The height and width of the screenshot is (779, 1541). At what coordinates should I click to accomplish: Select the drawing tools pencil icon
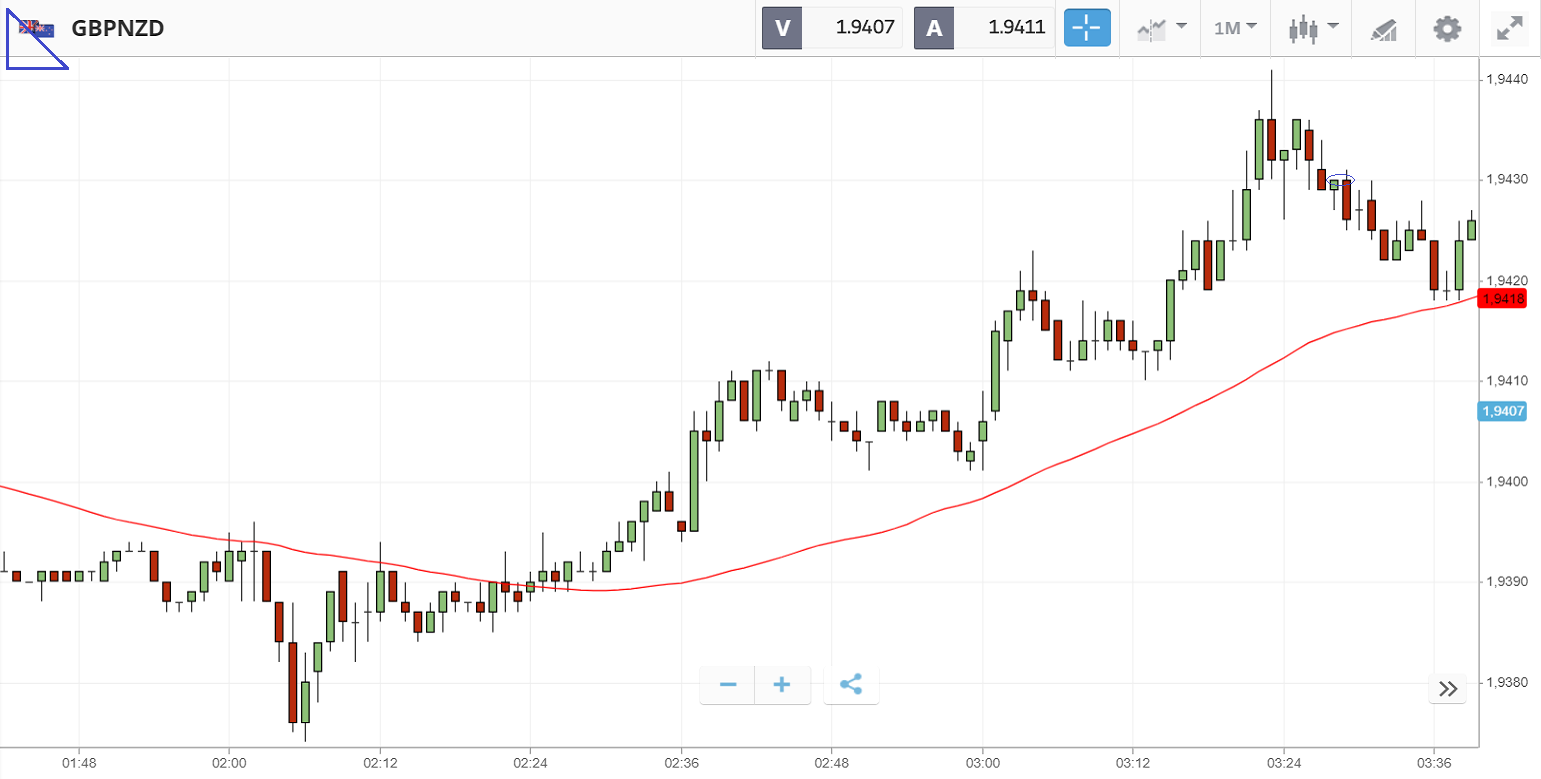click(1383, 29)
